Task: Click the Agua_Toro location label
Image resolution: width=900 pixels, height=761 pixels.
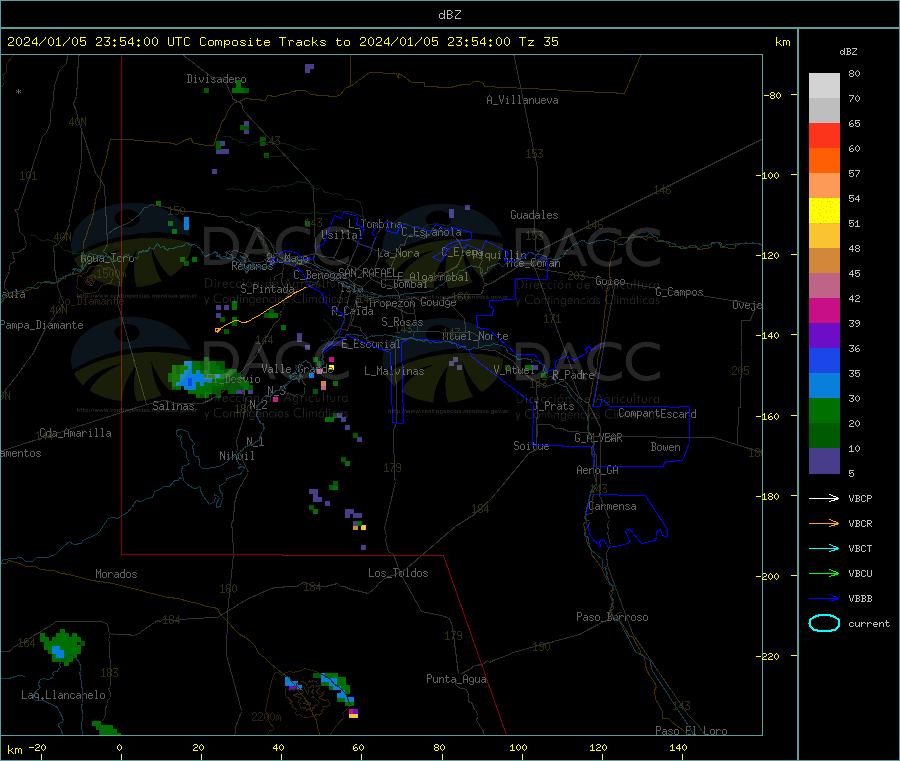Action: click(x=107, y=258)
